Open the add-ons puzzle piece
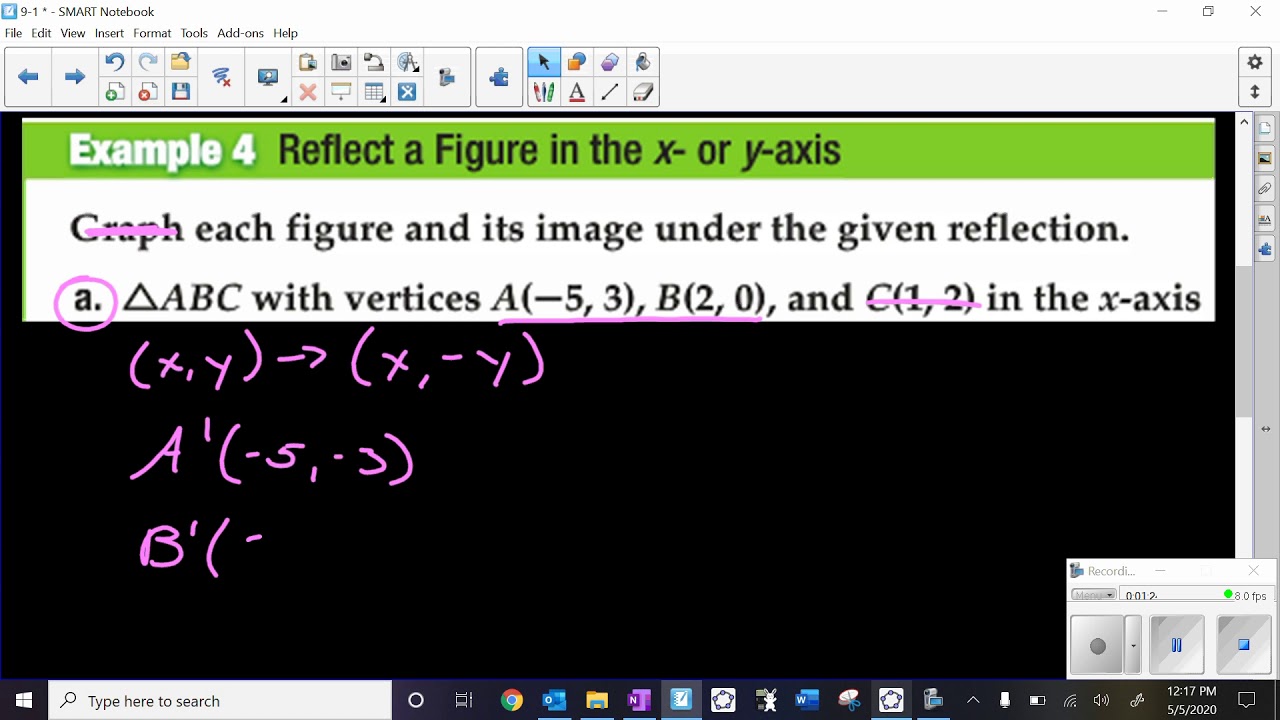This screenshot has height=720, width=1280. click(499, 77)
